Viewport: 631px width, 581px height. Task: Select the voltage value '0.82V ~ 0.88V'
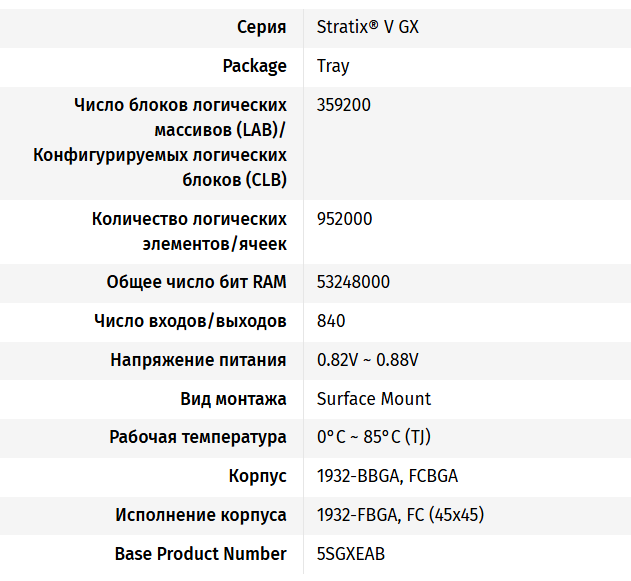[367, 360]
